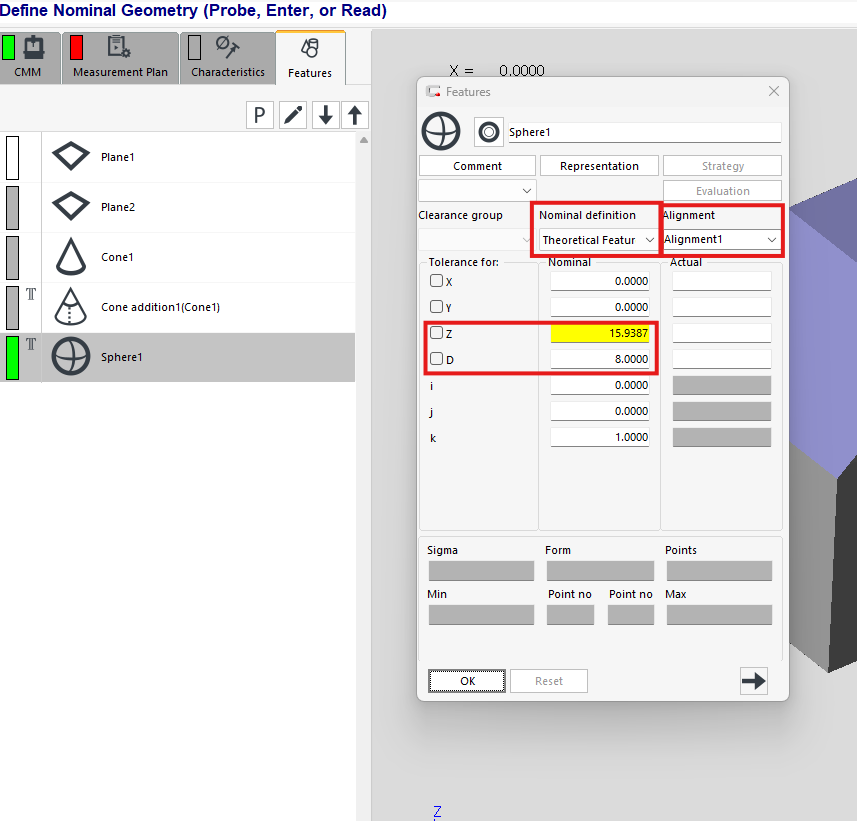Switch to the Characteristics tab

[227, 59]
